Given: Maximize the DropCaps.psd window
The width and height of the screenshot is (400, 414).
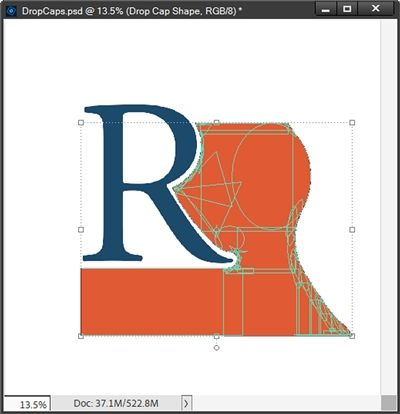Looking at the screenshot, I should 347,9.
